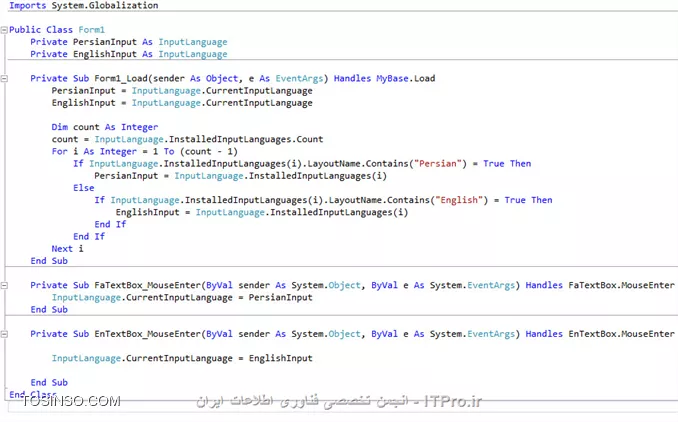Click 'CurrentInputLanguage = PersianInput' assignment line
The image size is (678, 422).
(x=182, y=297)
